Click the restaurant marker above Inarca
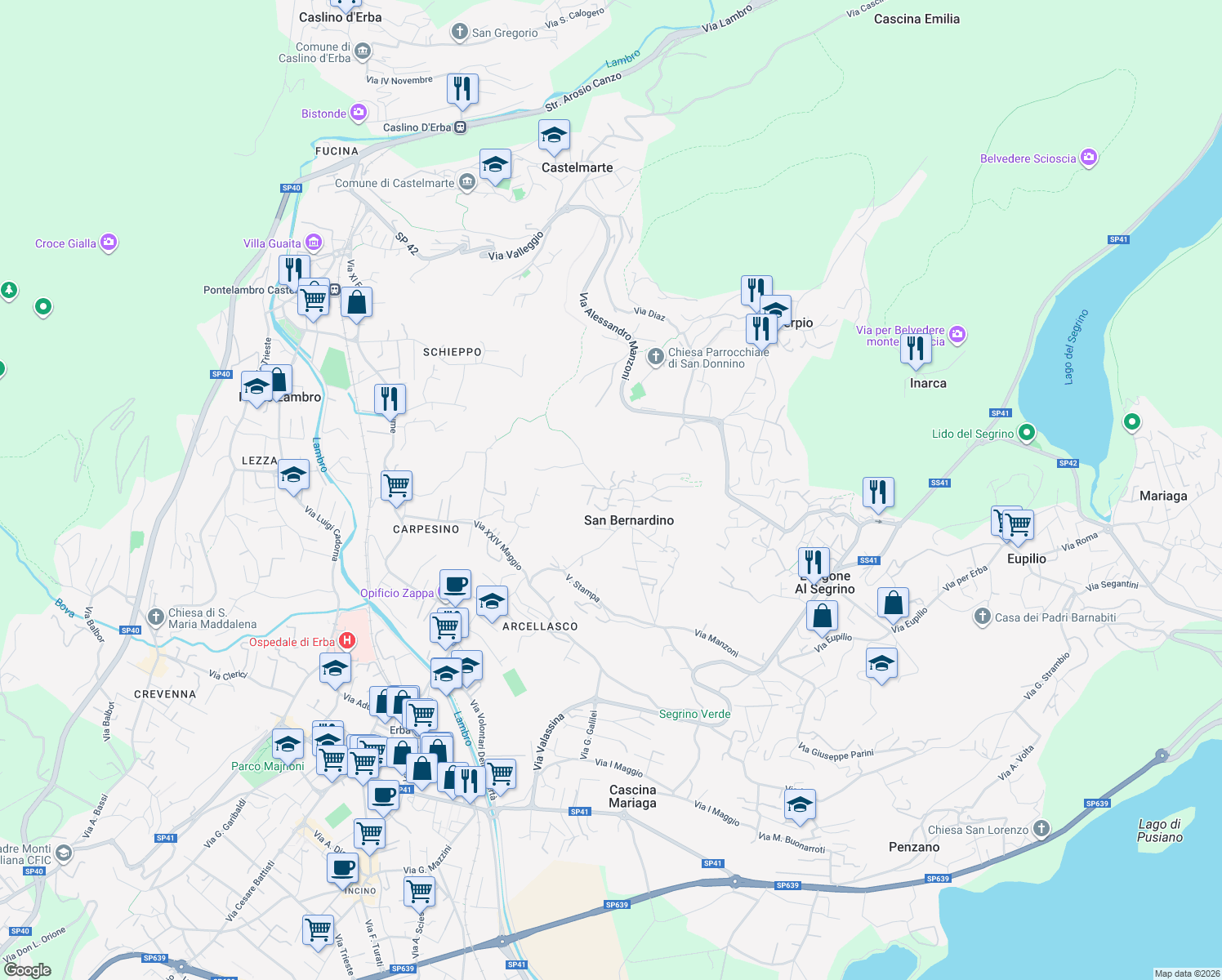This screenshot has width=1222, height=980. [915, 350]
